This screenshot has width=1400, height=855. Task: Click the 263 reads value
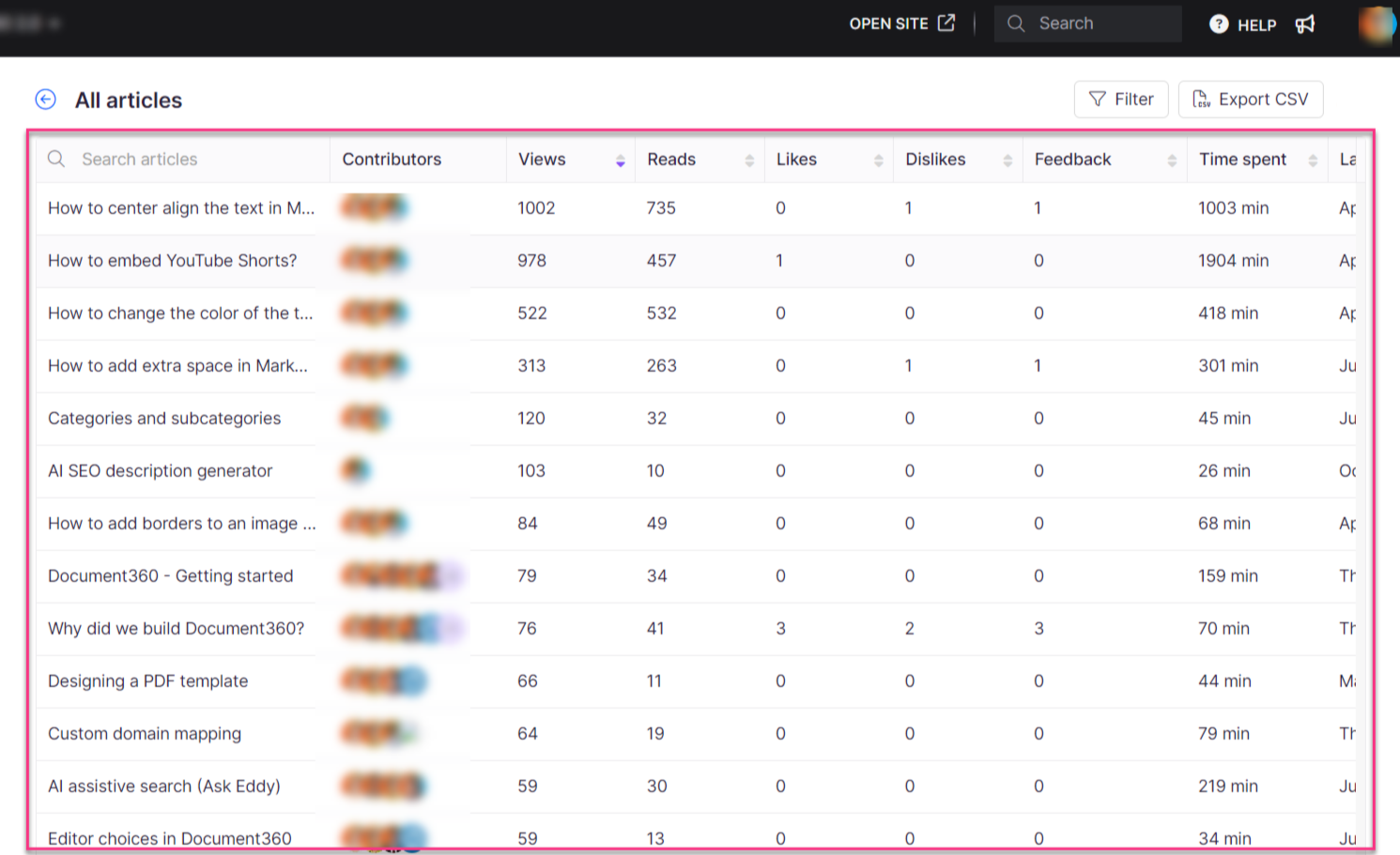click(x=661, y=365)
